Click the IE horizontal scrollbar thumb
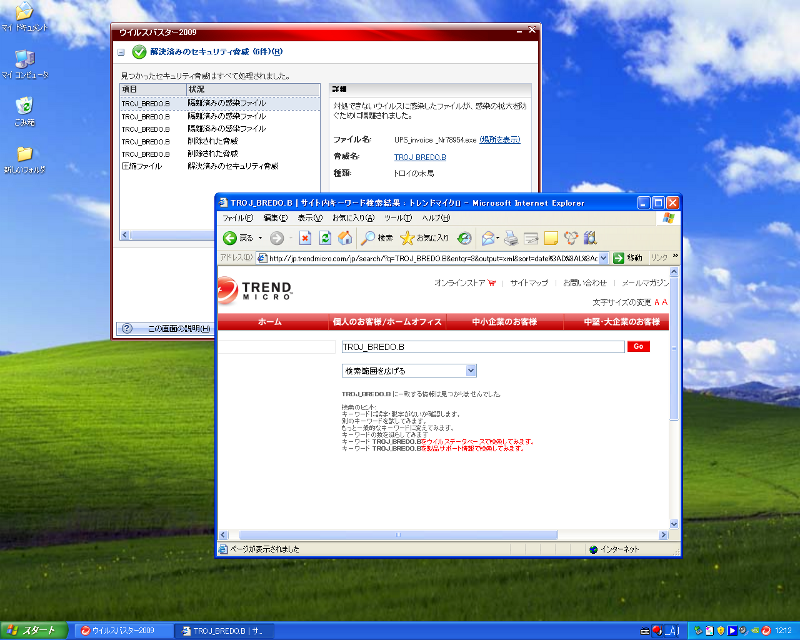The height and width of the screenshot is (640, 800). (398, 535)
